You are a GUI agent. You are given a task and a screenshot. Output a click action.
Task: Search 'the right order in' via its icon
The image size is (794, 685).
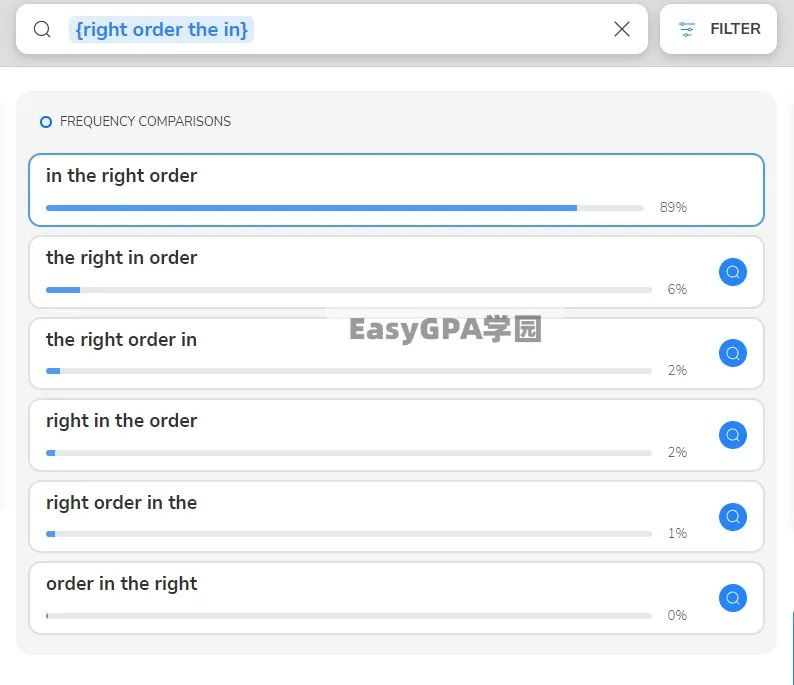point(733,353)
